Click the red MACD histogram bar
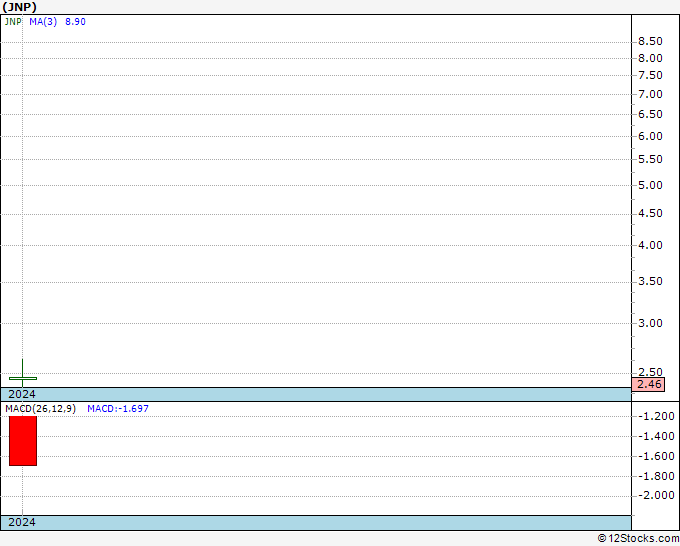 click(x=23, y=441)
